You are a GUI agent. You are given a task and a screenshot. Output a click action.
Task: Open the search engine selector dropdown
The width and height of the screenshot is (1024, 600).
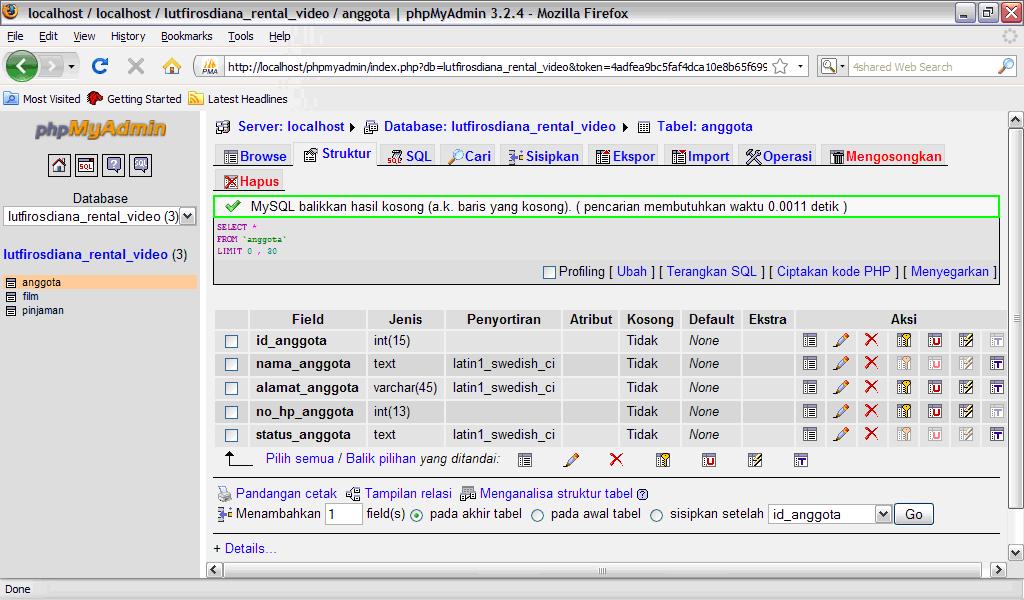pos(833,66)
